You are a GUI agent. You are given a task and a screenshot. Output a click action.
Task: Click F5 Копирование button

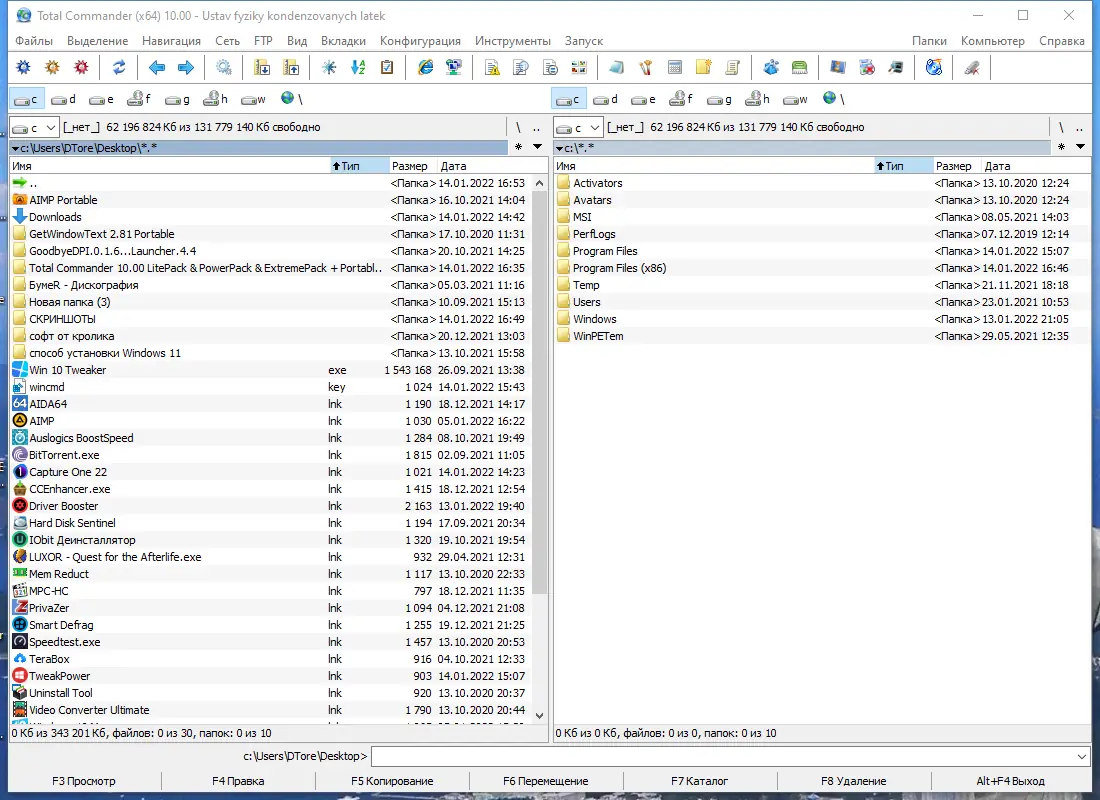pos(392,781)
